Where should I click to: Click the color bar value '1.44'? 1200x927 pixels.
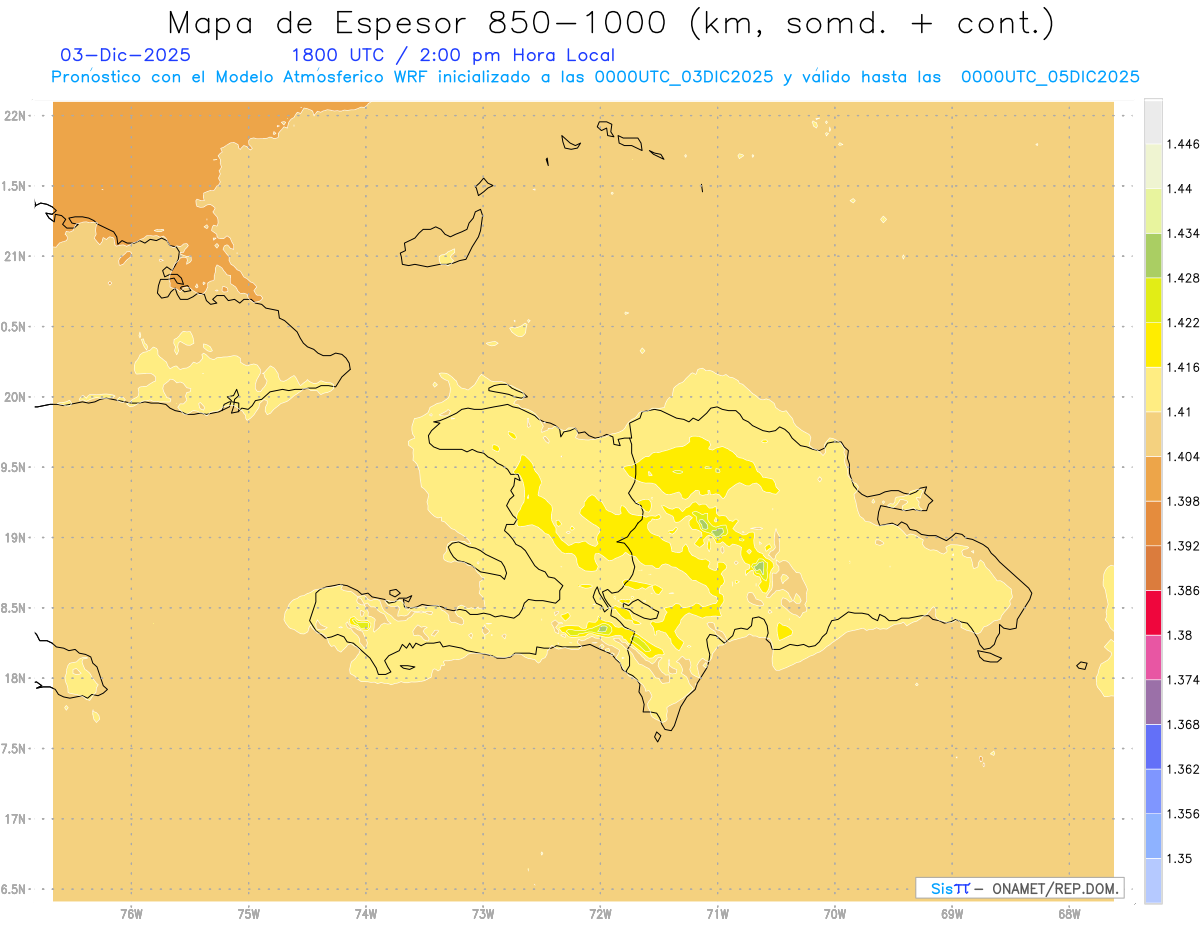point(1178,188)
